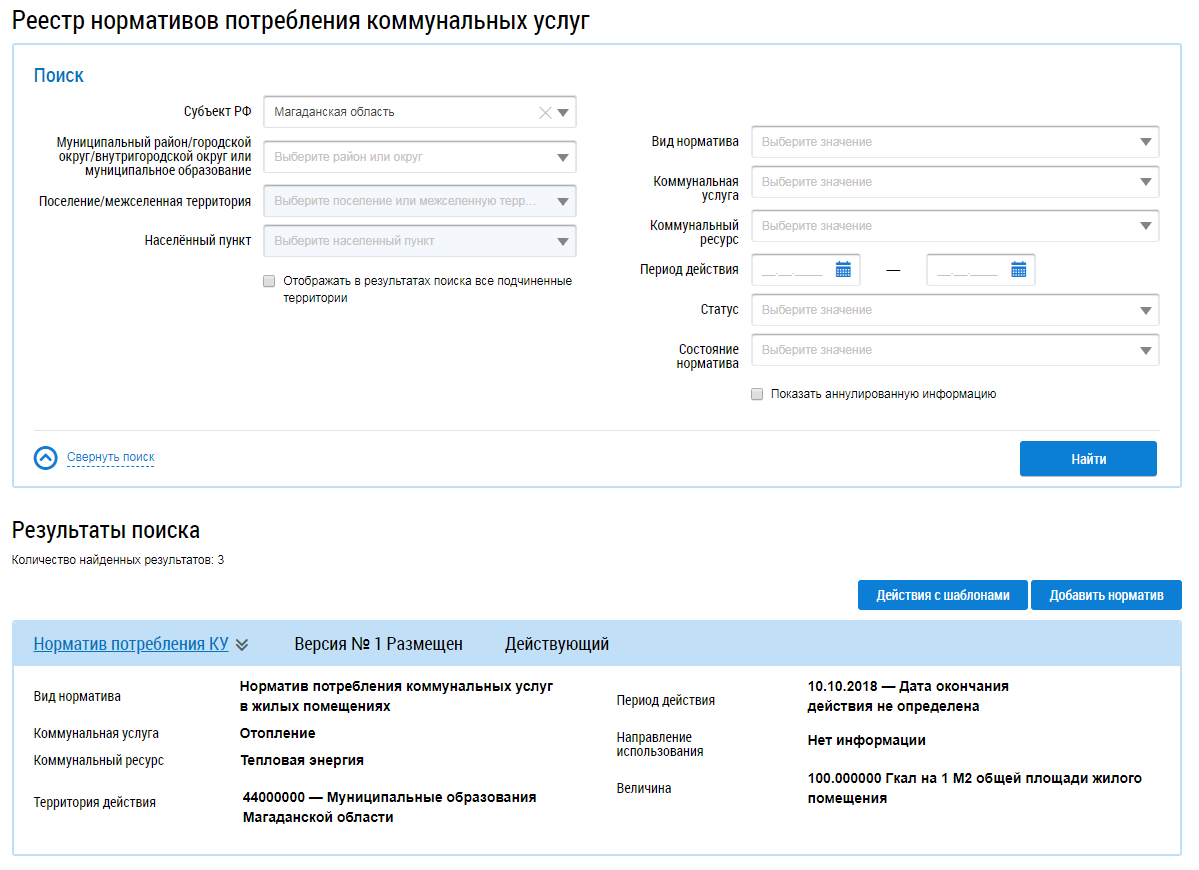Clear the Магаданская область selection with X icon

(x=545, y=113)
